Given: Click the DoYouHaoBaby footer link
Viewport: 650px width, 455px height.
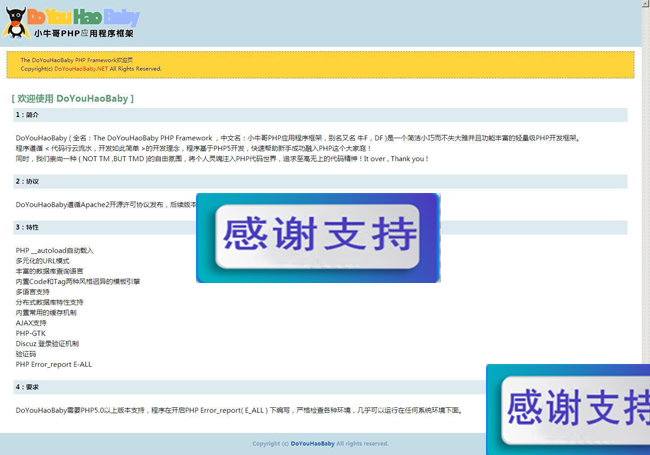Looking at the screenshot, I should point(313,443).
